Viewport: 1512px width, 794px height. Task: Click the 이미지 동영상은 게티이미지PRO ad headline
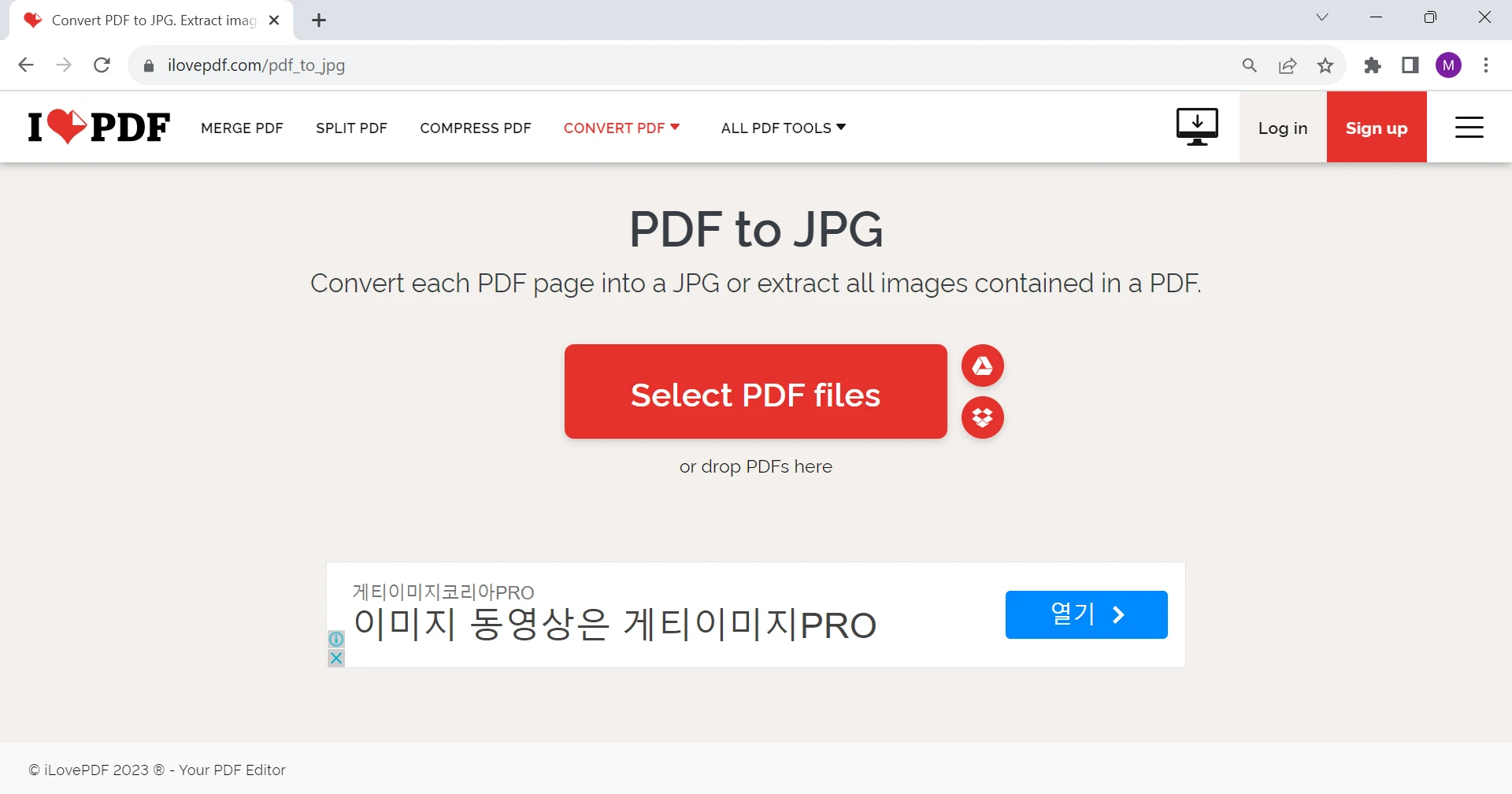coord(615,625)
